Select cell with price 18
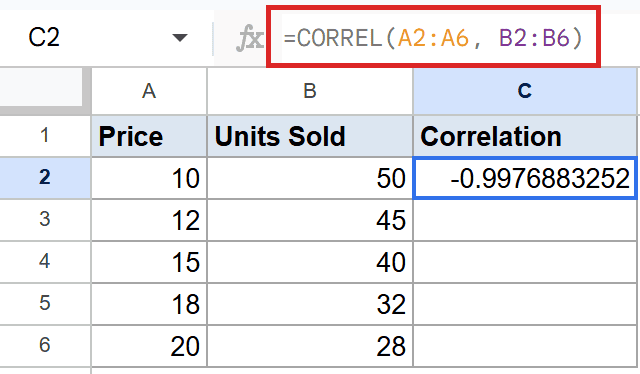 pos(149,304)
